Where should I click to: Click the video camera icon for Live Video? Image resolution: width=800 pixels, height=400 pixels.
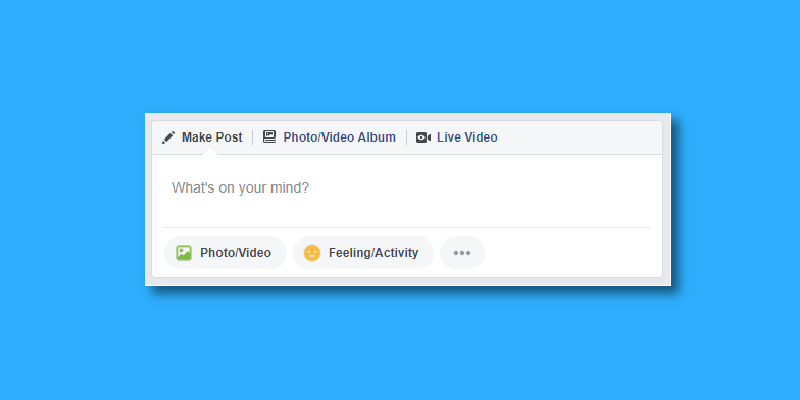pos(423,138)
